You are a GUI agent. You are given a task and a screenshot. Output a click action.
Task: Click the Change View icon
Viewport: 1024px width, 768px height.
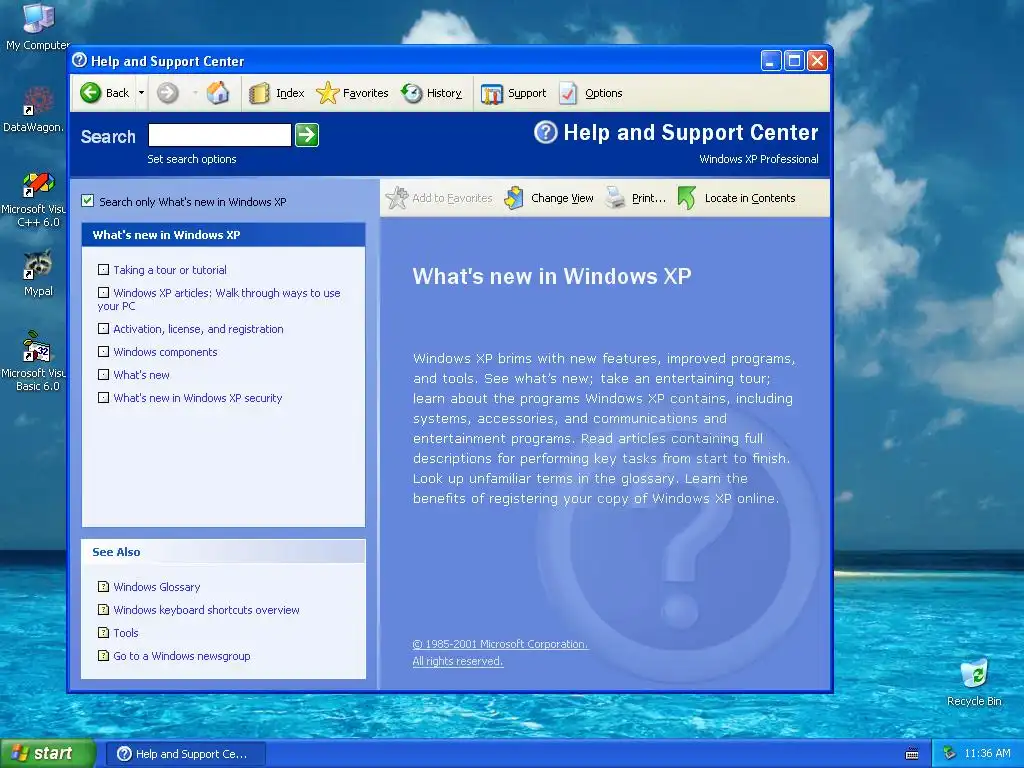click(x=514, y=198)
